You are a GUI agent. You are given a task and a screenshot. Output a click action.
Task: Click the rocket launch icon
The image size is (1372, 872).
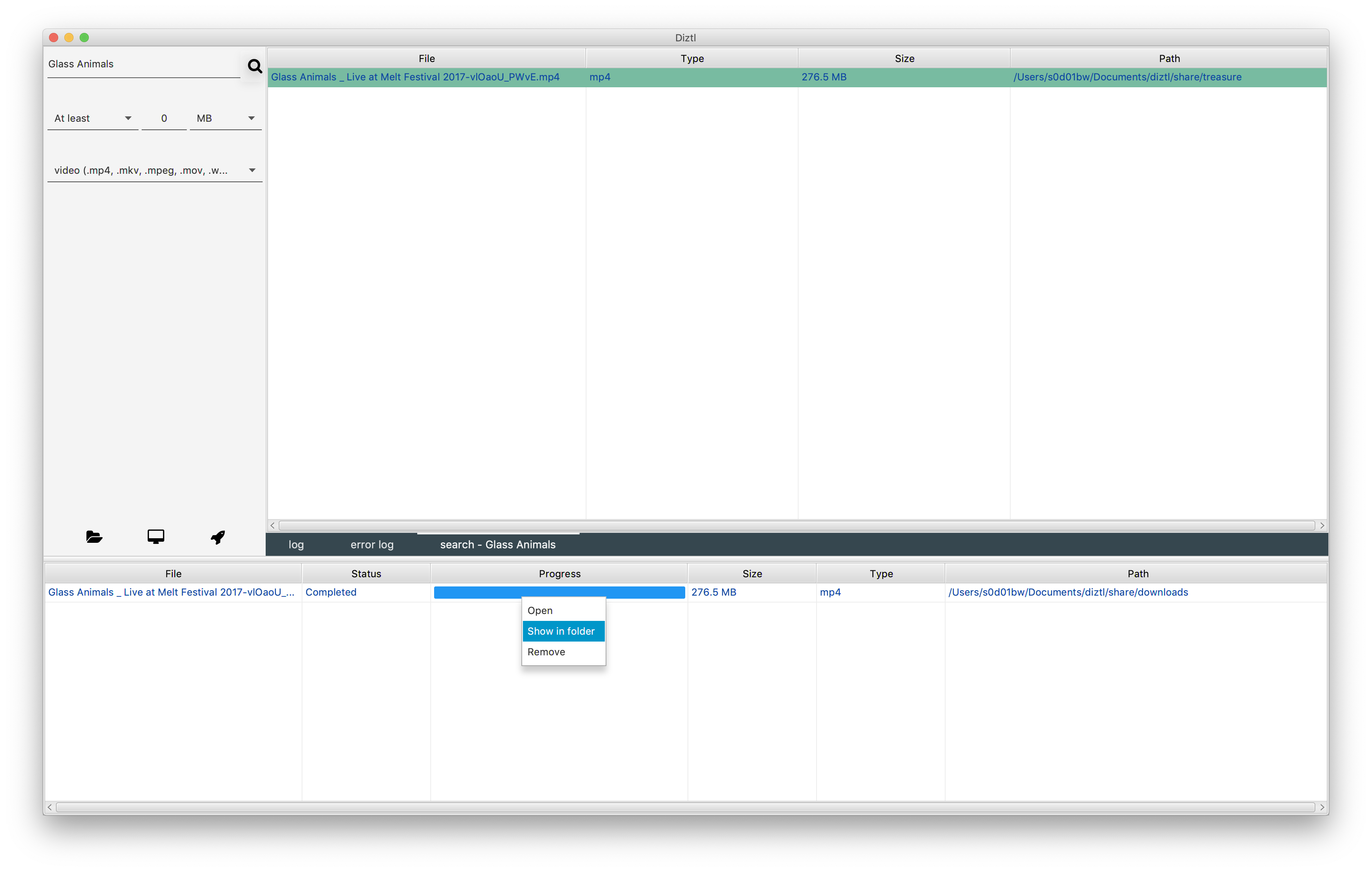(218, 537)
